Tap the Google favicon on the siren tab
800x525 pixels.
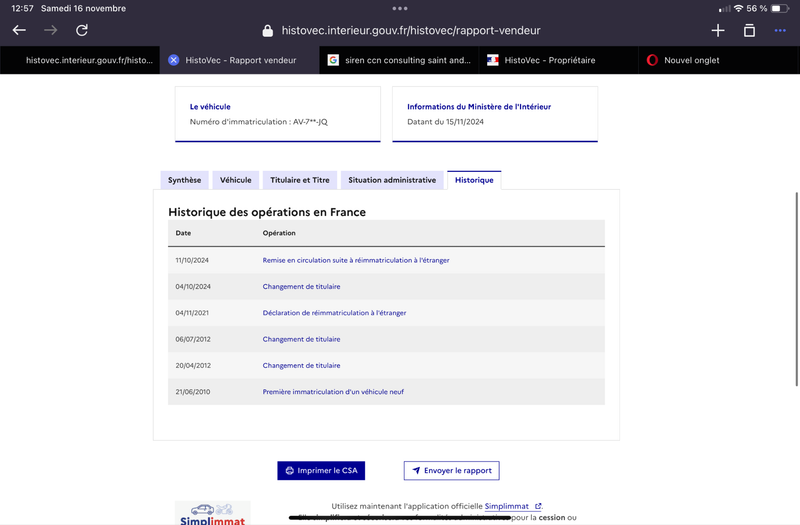click(333, 60)
